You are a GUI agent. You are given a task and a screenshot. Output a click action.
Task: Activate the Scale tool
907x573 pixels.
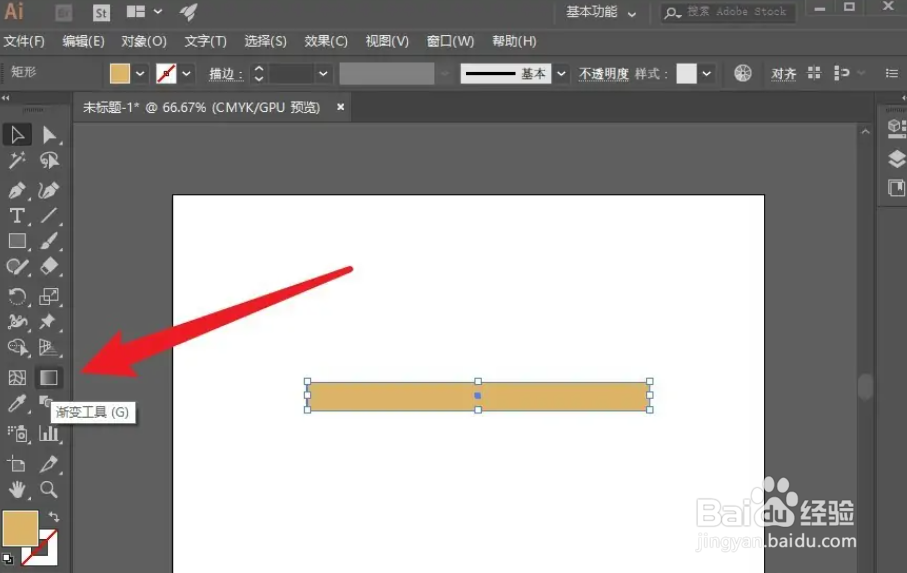pos(49,297)
